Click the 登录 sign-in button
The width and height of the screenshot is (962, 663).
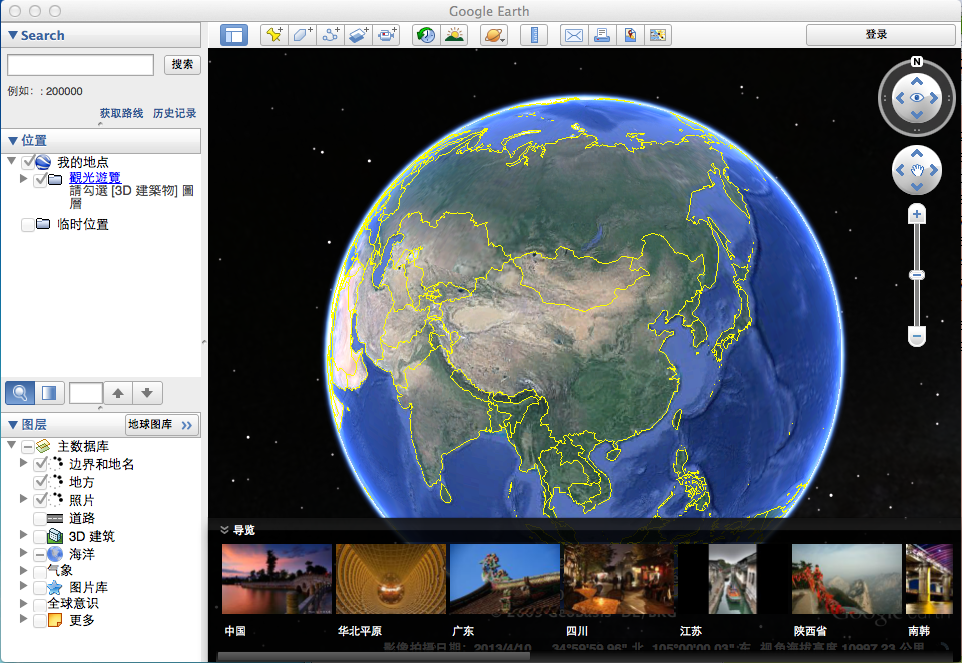880,34
